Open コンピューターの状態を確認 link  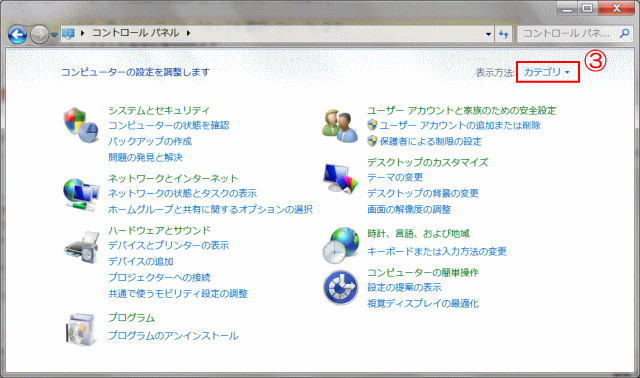click(169, 125)
